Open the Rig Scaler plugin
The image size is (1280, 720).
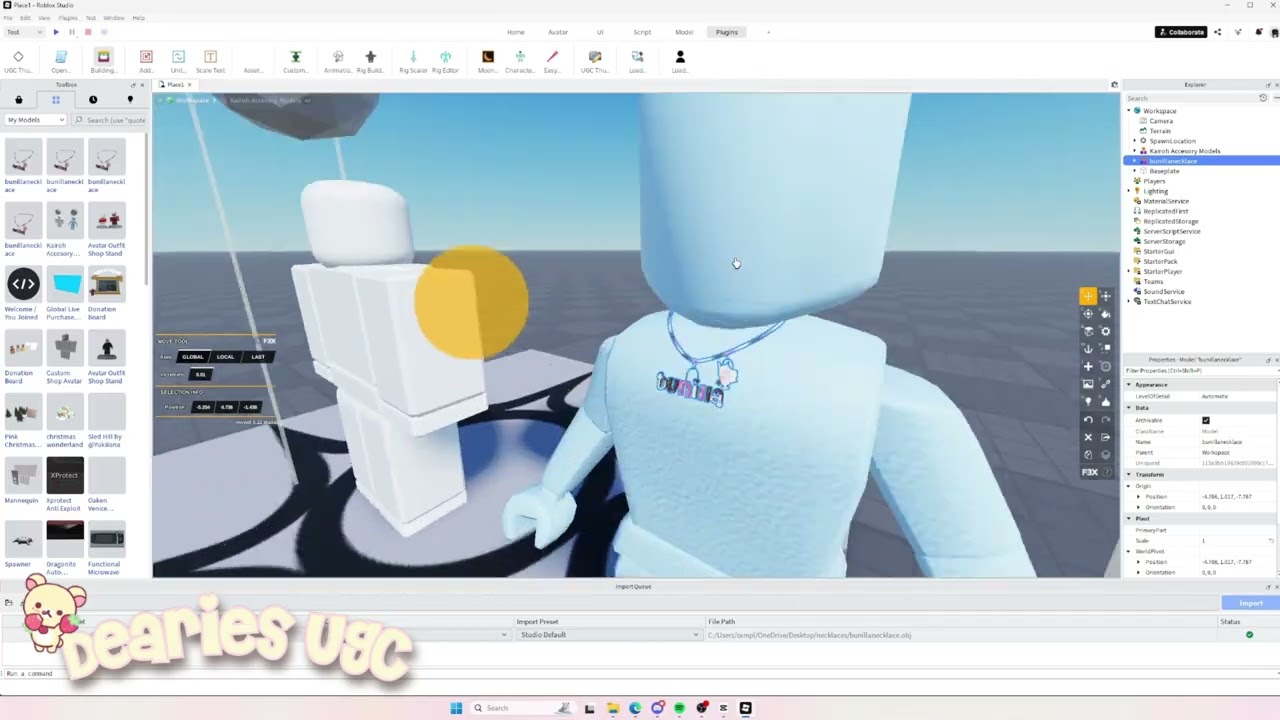pyautogui.click(x=413, y=61)
